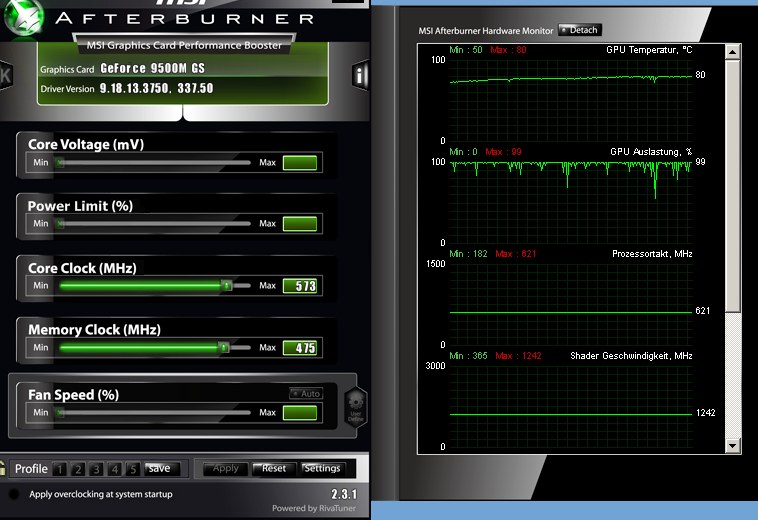Open the Settings button
Viewport: 758px width, 520px height.
(x=322, y=468)
